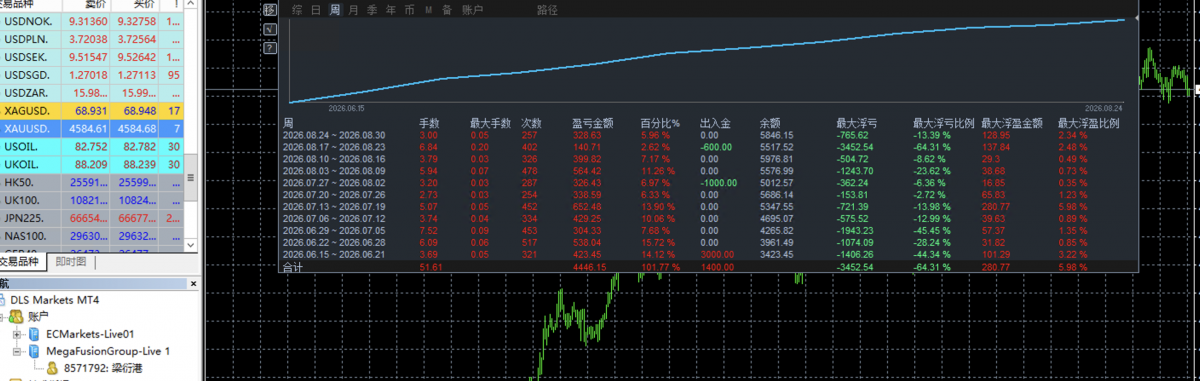Click the 移 move panel icon
The width and height of the screenshot is (1200, 381).
click(x=270, y=10)
